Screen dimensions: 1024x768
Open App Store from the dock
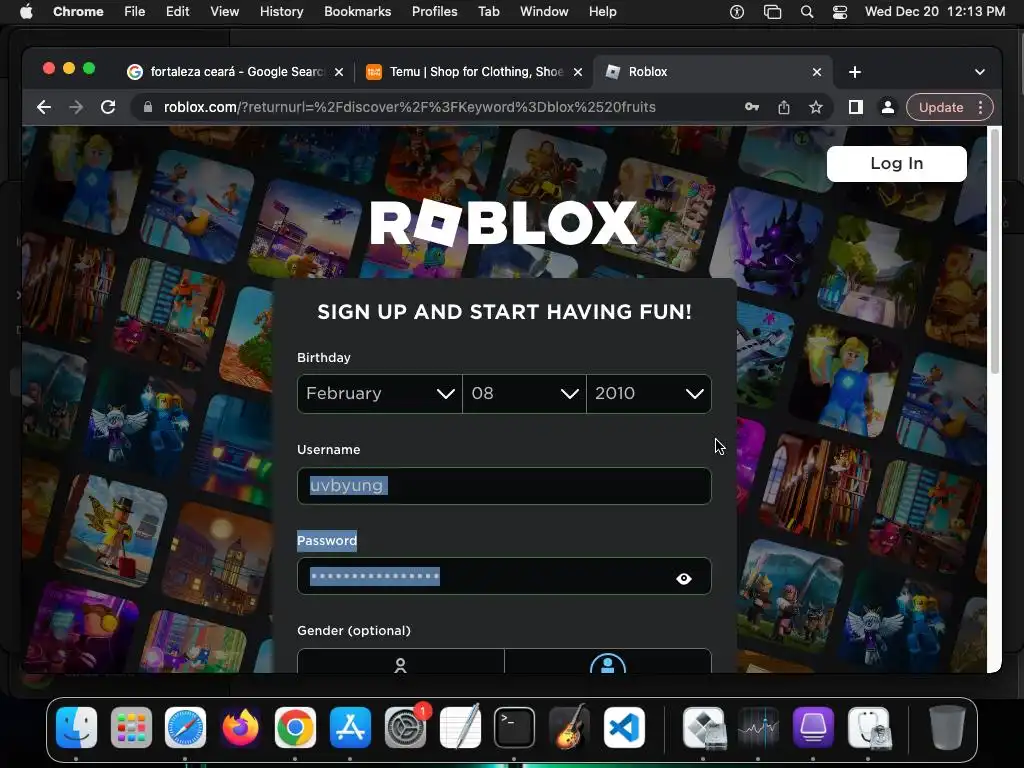click(x=350, y=728)
